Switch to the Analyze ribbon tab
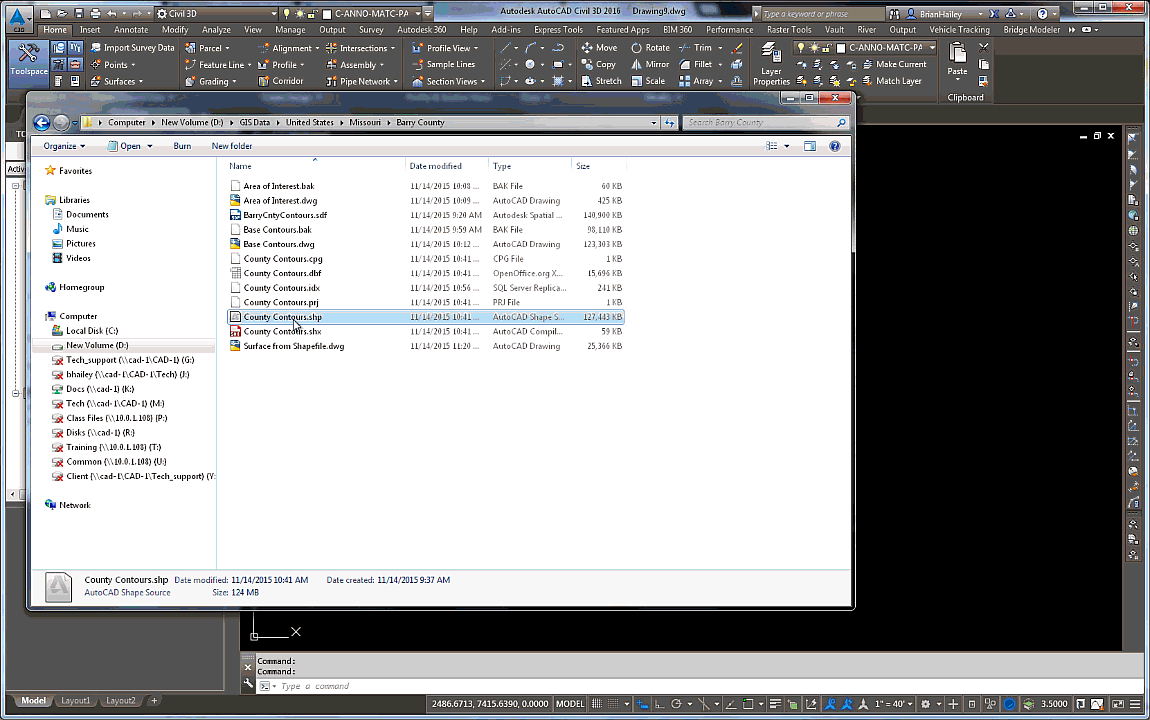Image resolution: width=1150 pixels, height=720 pixels. point(216,29)
